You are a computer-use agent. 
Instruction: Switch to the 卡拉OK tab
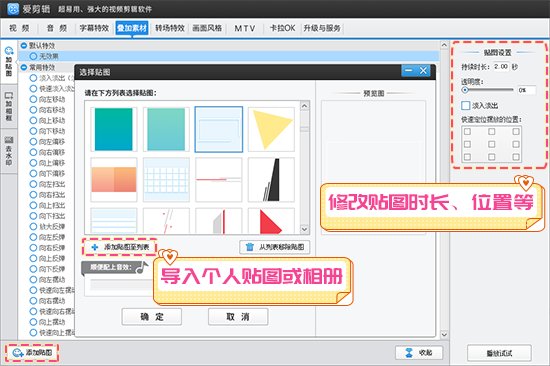(282, 28)
